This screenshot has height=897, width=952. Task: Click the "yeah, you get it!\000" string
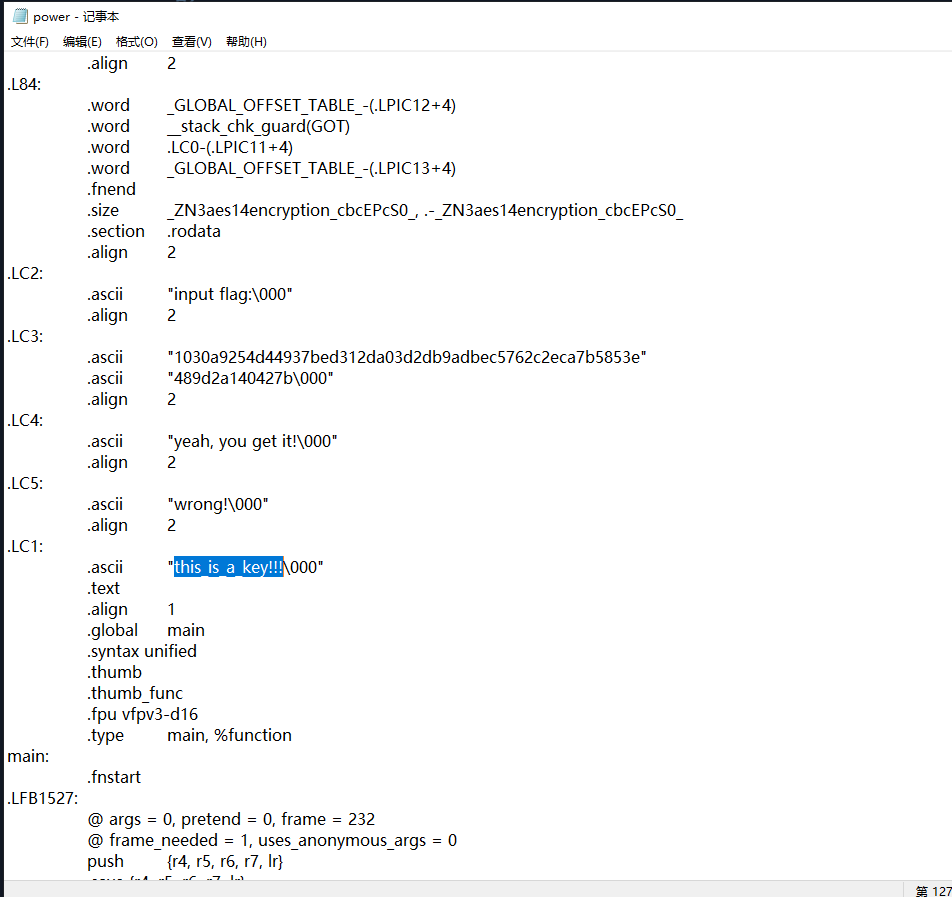(253, 442)
